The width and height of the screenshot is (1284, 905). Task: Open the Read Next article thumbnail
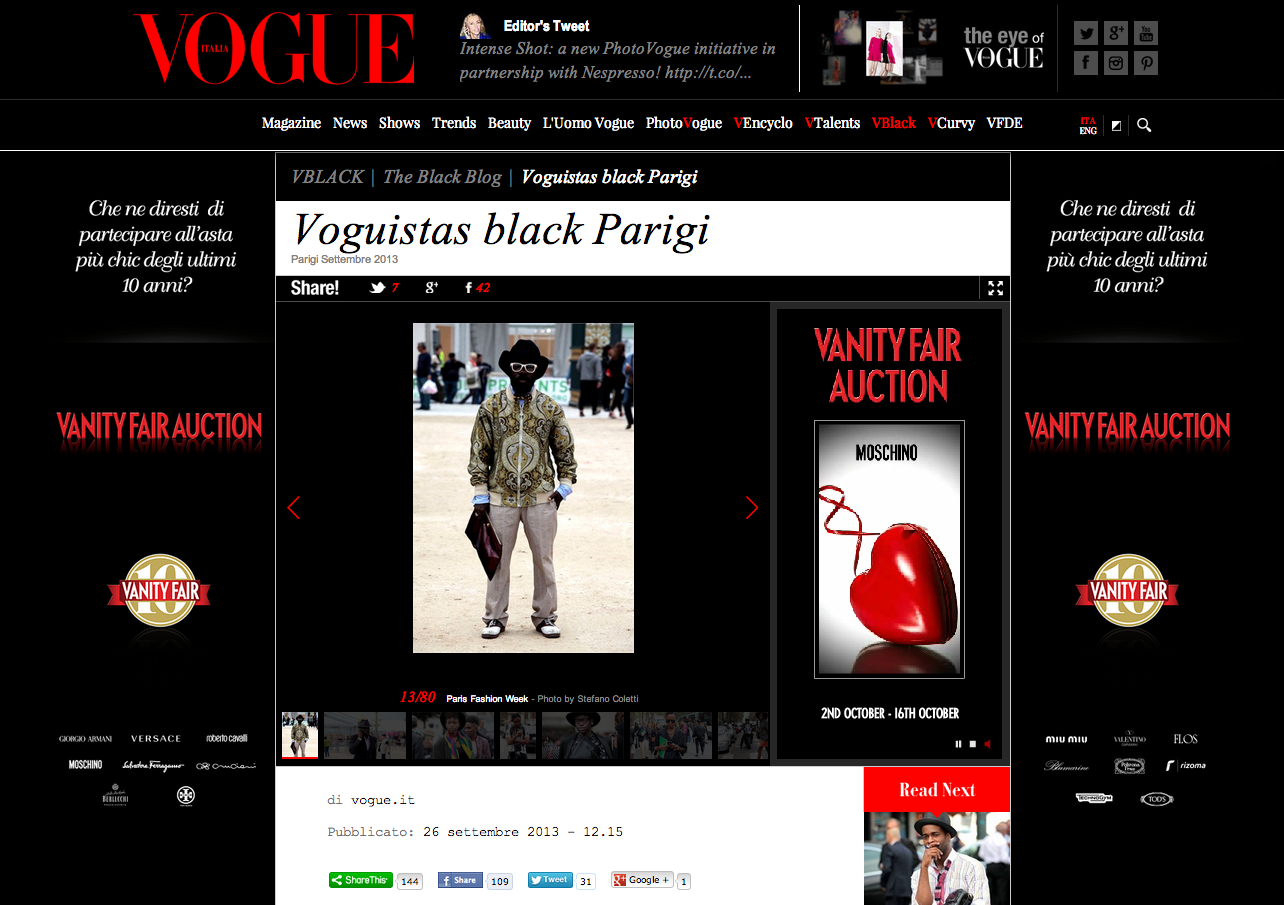(x=937, y=858)
